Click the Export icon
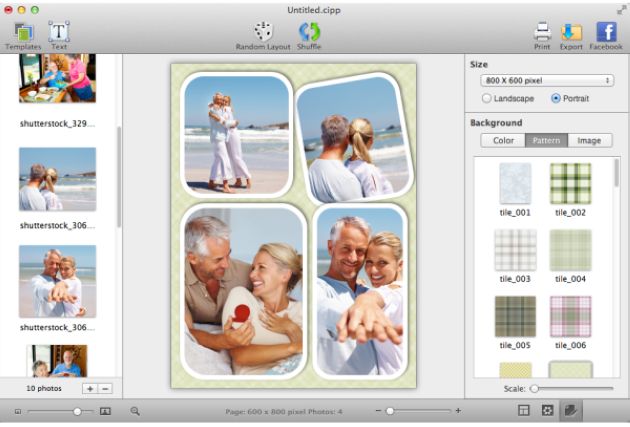Screen dimensions: 630x427 click(571, 32)
